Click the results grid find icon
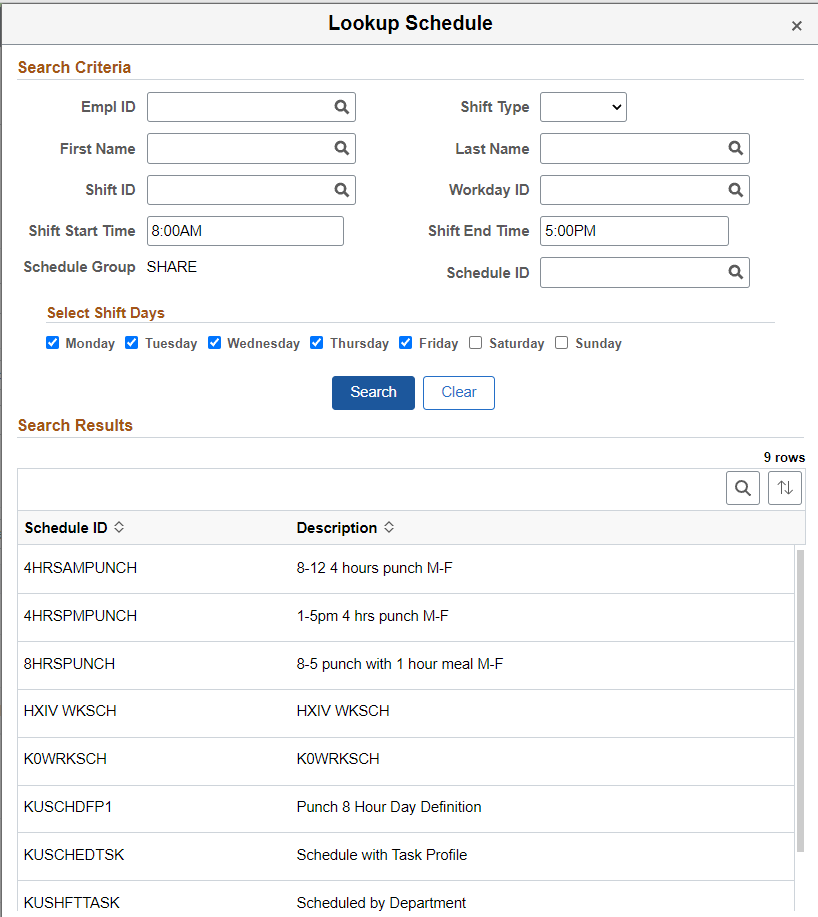 [x=743, y=488]
